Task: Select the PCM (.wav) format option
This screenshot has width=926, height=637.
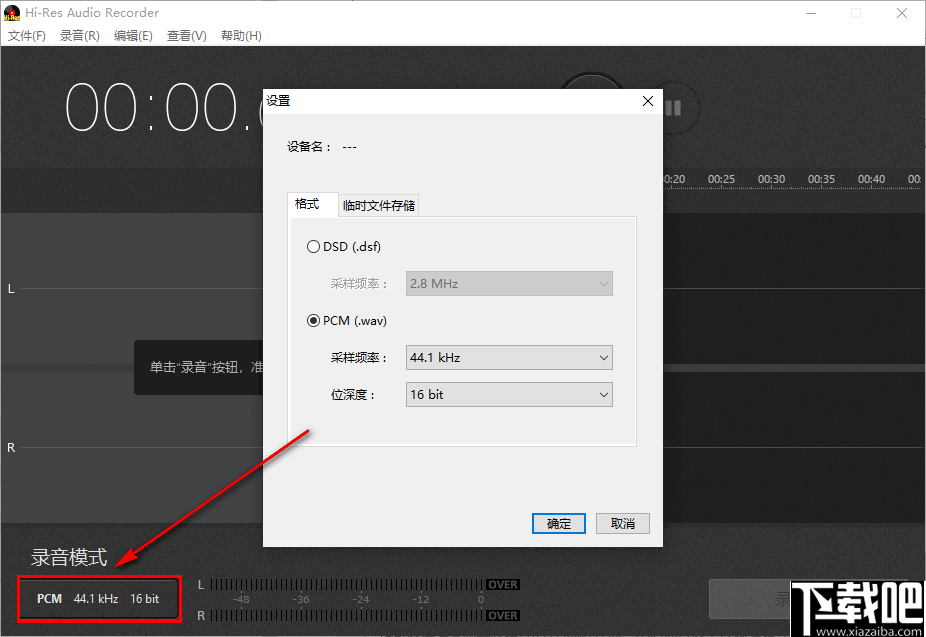Action: tap(314, 320)
